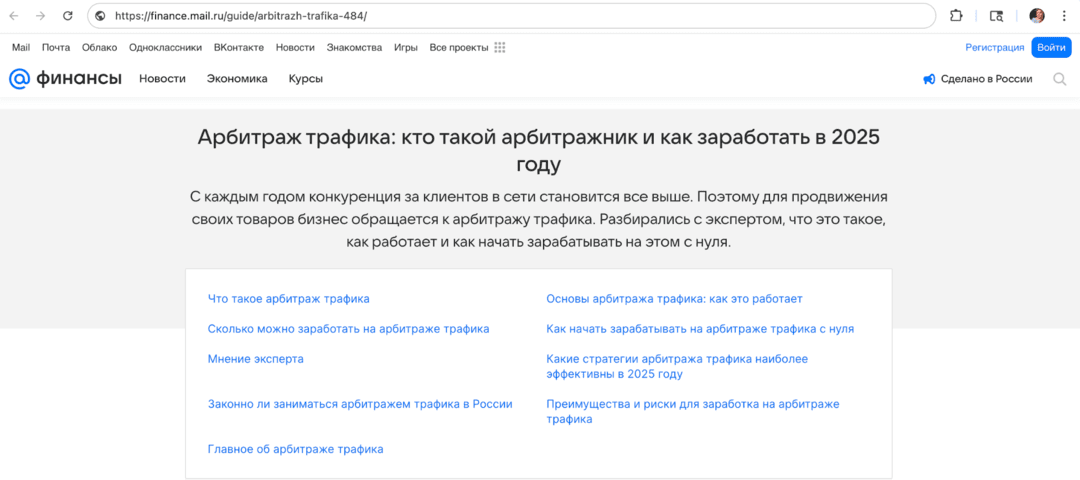The height and width of the screenshot is (480, 1080).
Task: Jump to Основы арбитража трафика: как это работает
Action: point(674,299)
